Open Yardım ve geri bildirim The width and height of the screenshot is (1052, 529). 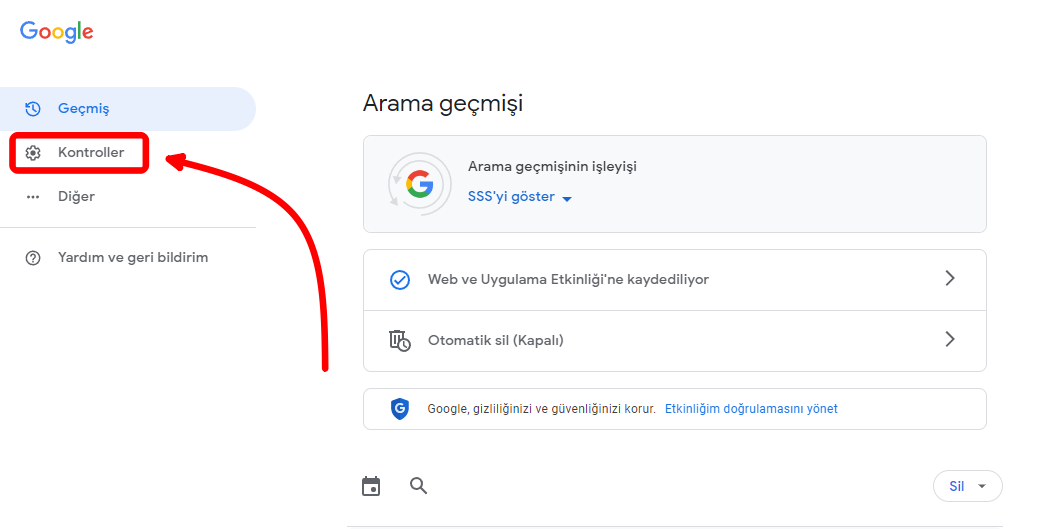click(132, 258)
